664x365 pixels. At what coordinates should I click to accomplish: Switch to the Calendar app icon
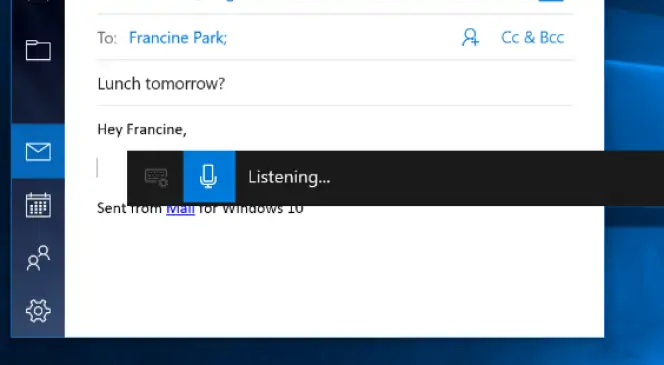point(38,205)
